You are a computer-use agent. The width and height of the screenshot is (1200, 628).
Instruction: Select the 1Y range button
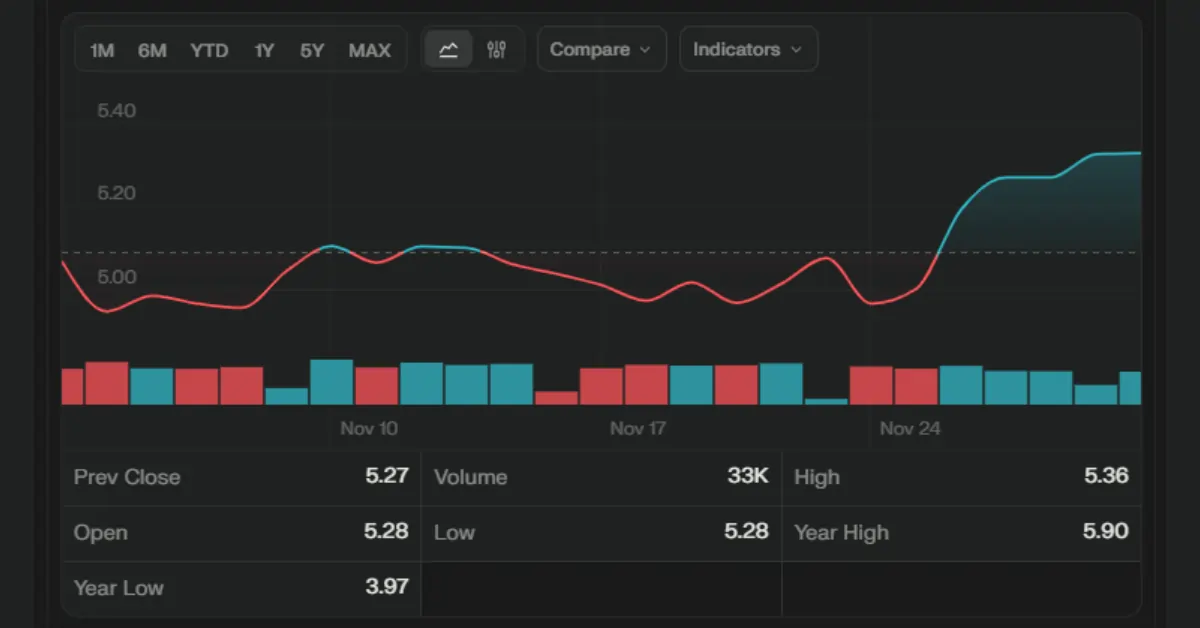coord(263,50)
